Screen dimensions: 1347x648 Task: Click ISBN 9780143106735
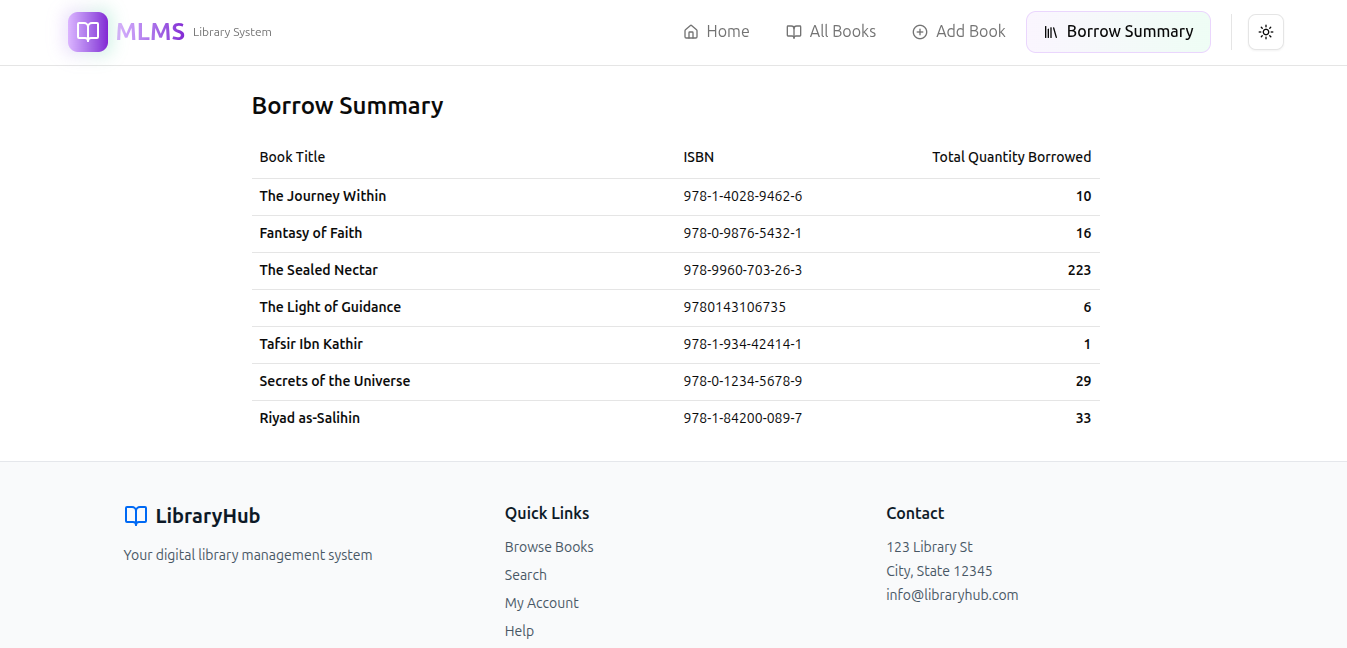pos(735,307)
